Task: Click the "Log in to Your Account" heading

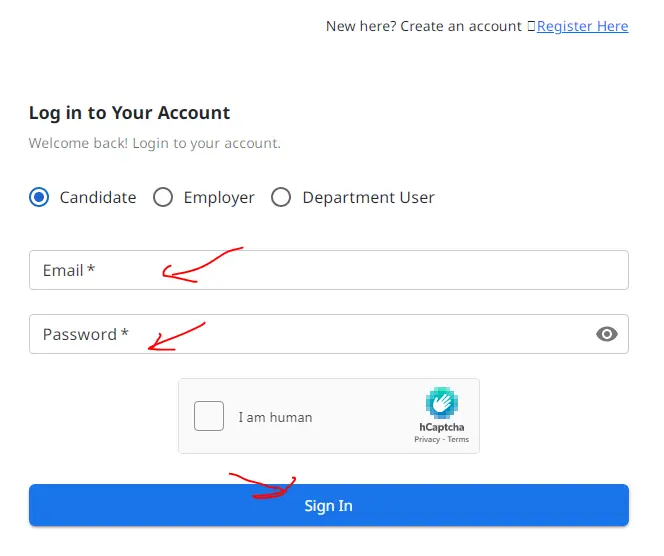Action: click(x=130, y=113)
